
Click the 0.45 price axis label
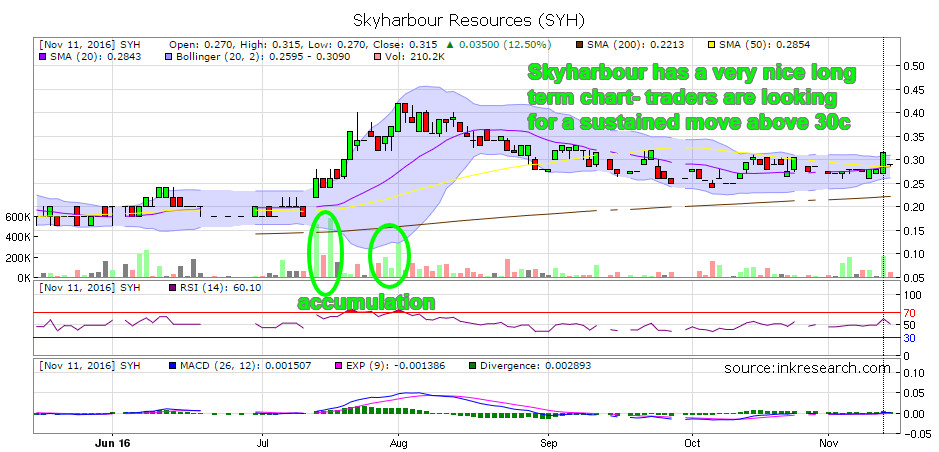pyautogui.click(x=913, y=90)
